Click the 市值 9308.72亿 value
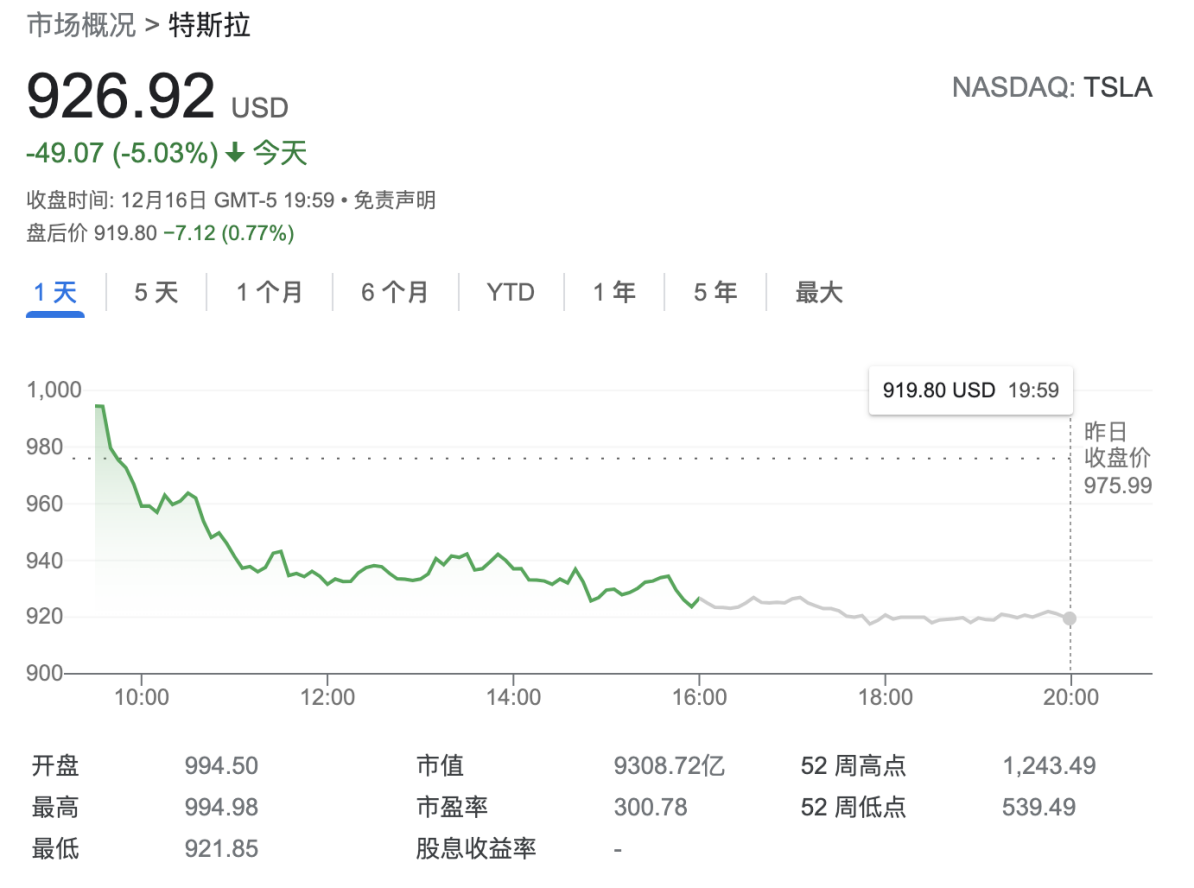This screenshot has height=888, width=1194. [668, 767]
